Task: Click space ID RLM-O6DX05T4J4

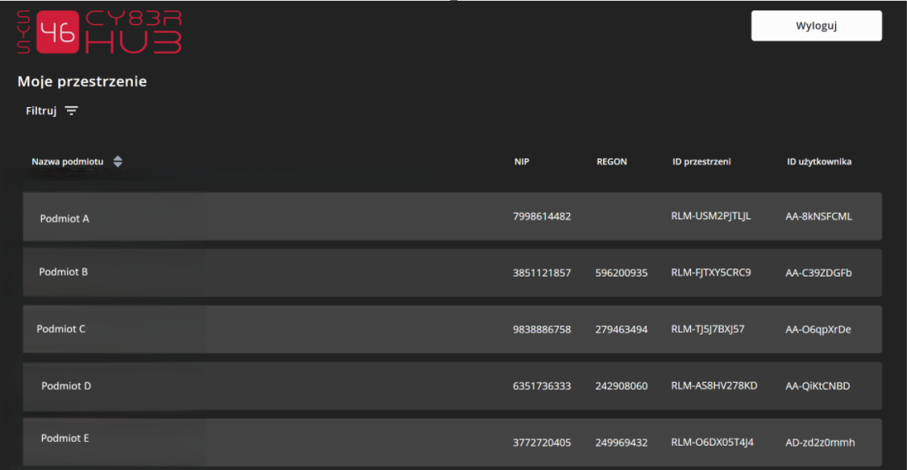Action: [713, 442]
